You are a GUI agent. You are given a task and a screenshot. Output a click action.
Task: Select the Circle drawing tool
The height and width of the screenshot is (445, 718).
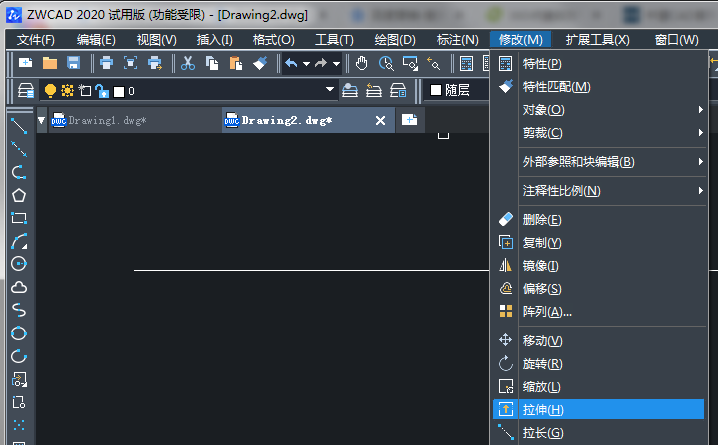click(18, 264)
